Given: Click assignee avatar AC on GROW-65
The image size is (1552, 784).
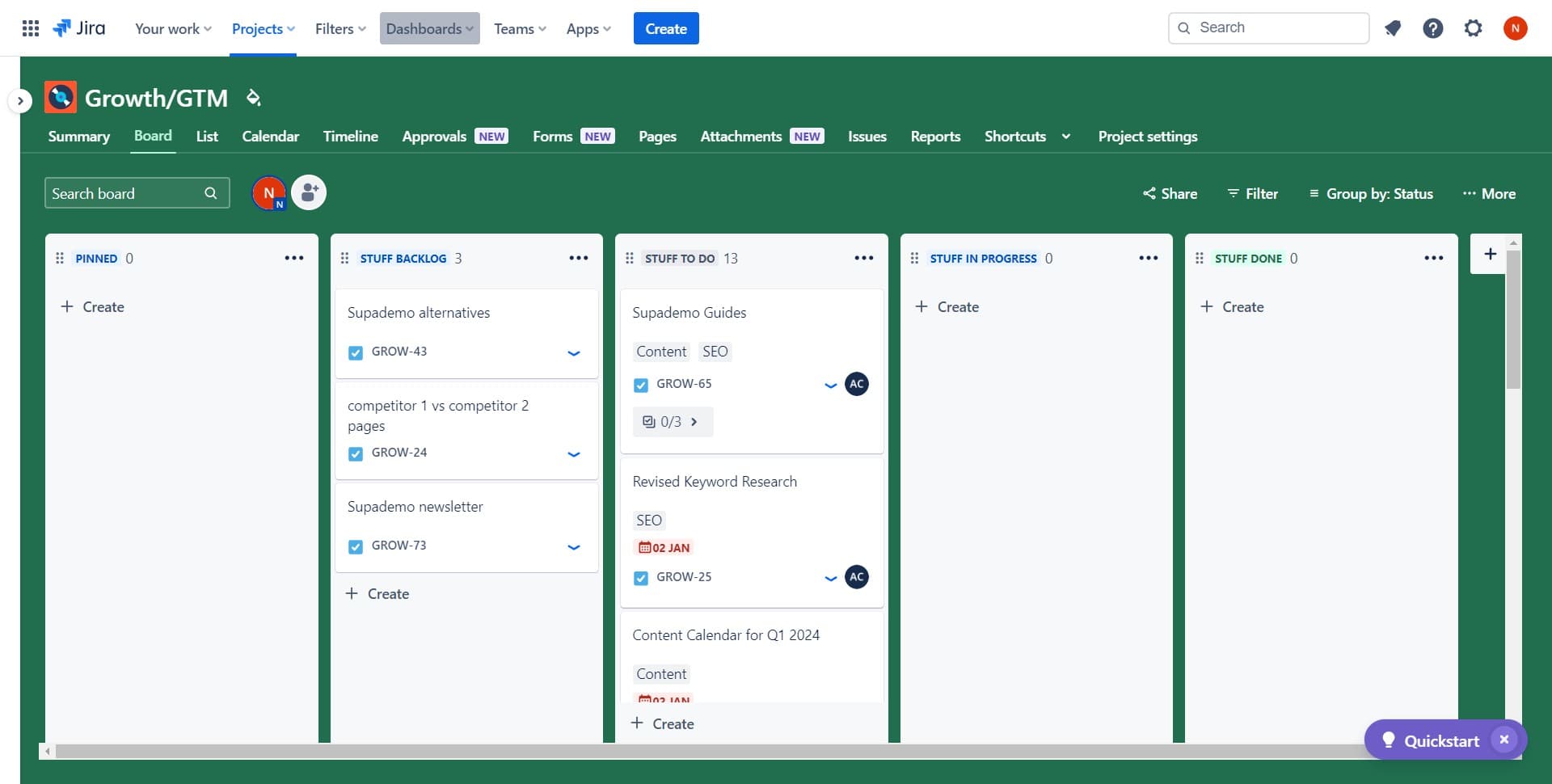Looking at the screenshot, I should (856, 383).
